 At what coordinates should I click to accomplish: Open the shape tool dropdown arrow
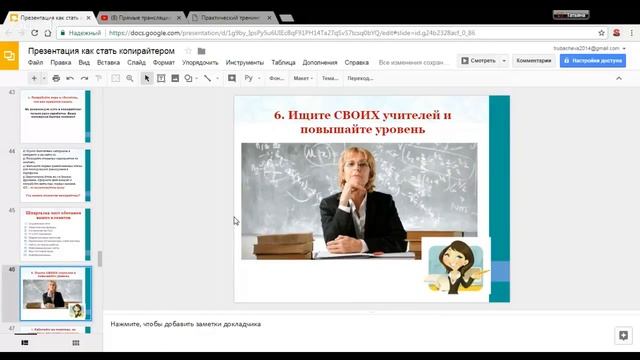click(x=197, y=78)
